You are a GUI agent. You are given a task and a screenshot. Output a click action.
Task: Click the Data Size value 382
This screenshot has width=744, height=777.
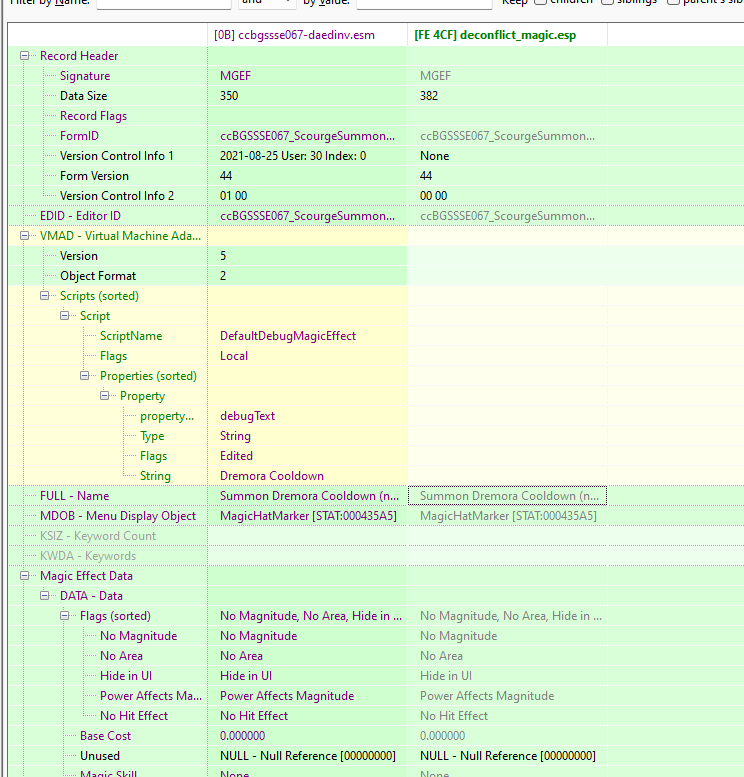tap(429, 96)
